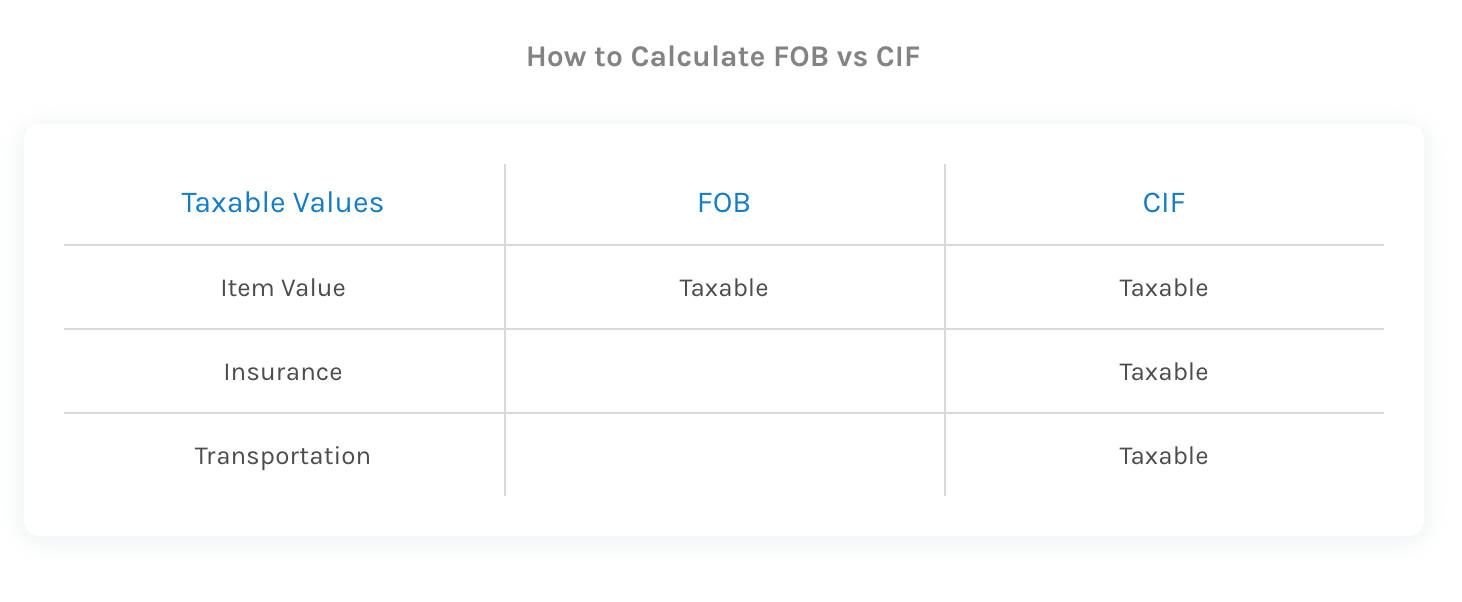Select the blue FOB column header
The image size is (1462, 602).
[724, 203]
